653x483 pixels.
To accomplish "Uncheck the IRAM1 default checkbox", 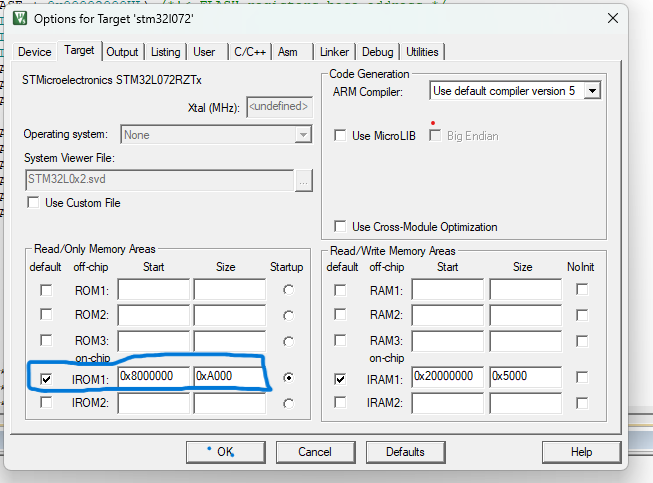I will point(340,379).
